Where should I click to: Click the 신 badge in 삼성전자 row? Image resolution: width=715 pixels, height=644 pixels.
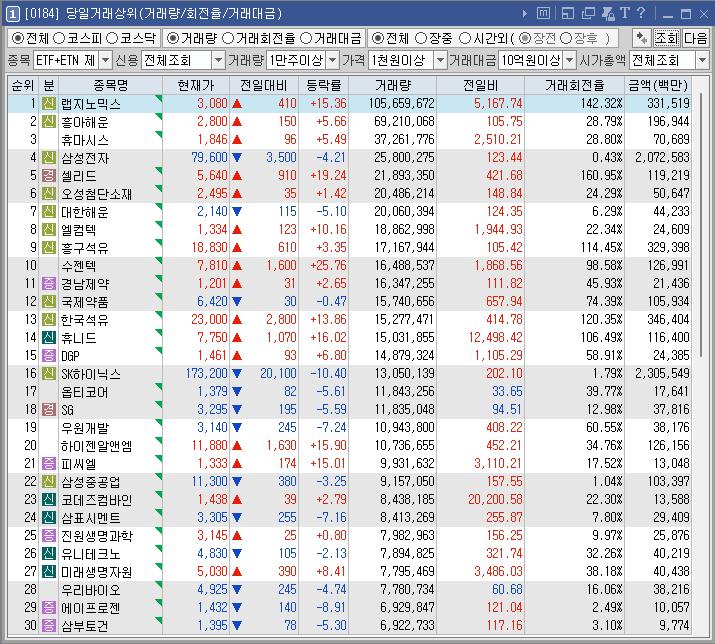[49, 158]
